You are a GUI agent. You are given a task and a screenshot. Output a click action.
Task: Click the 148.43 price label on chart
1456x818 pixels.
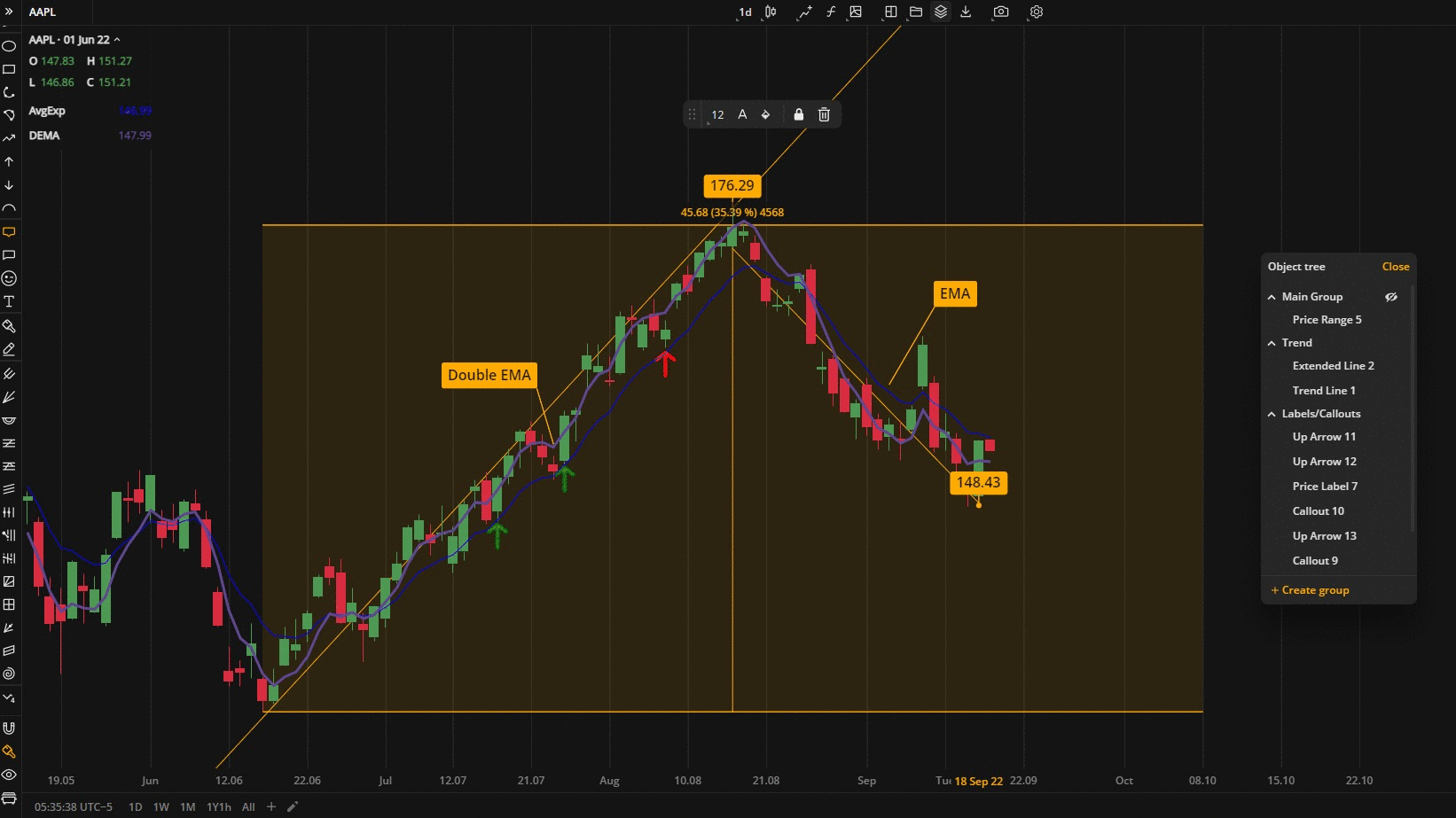pyautogui.click(x=978, y=482)
